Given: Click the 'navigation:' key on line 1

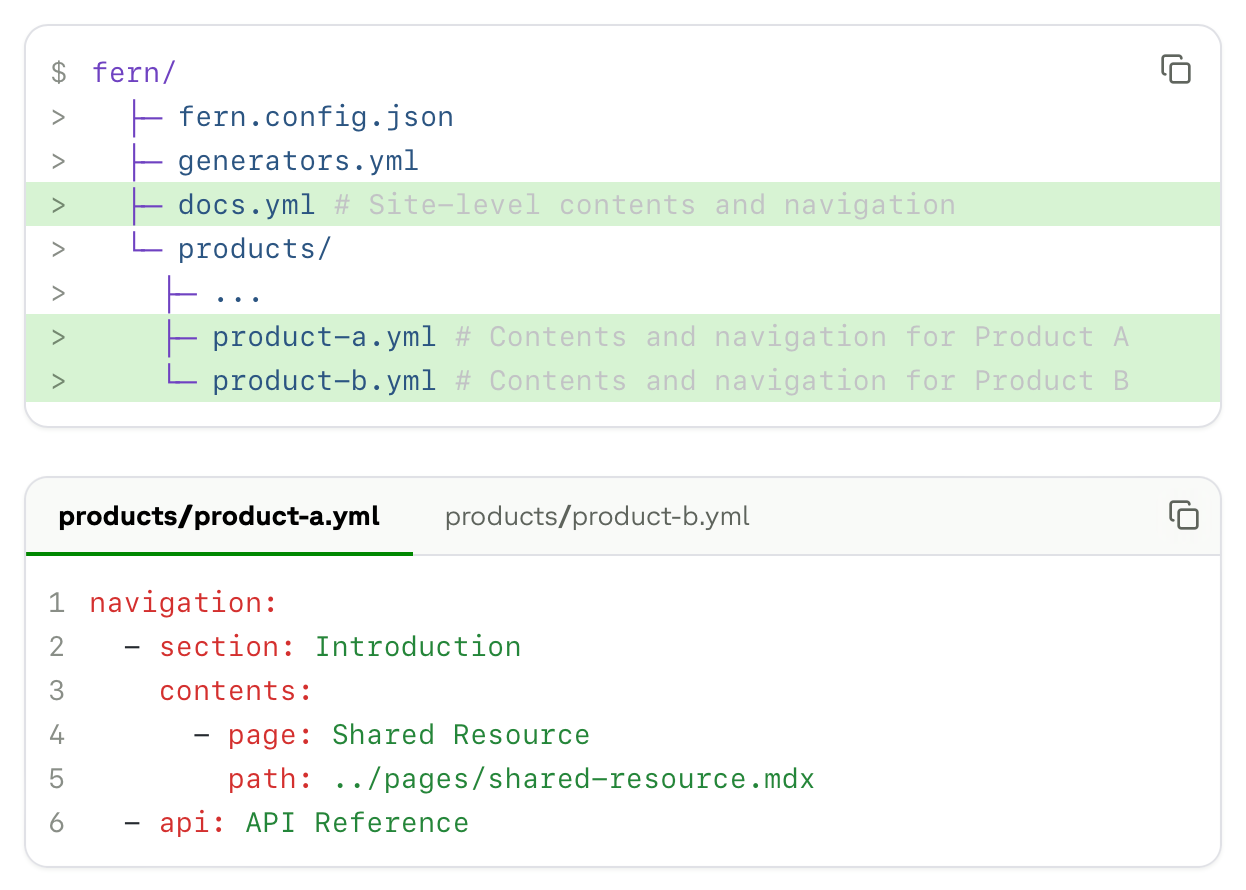Looking at the screenshot, I should pyautogui.click(x=182, y=603).
